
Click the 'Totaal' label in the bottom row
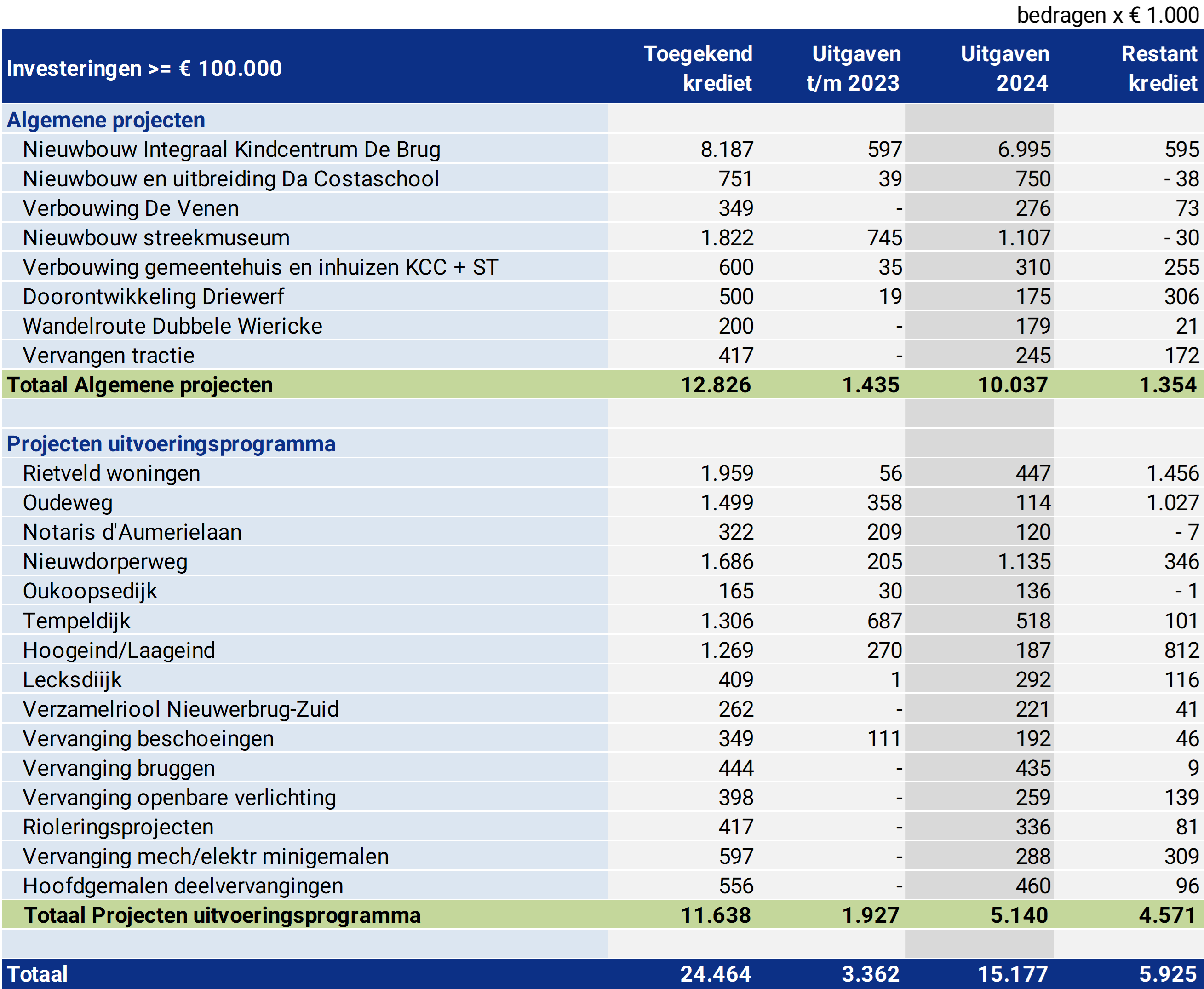coord(37,974)
